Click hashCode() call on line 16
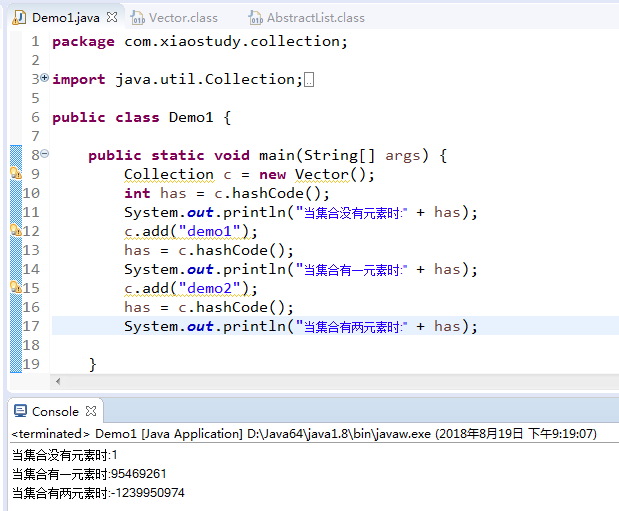 240,307
